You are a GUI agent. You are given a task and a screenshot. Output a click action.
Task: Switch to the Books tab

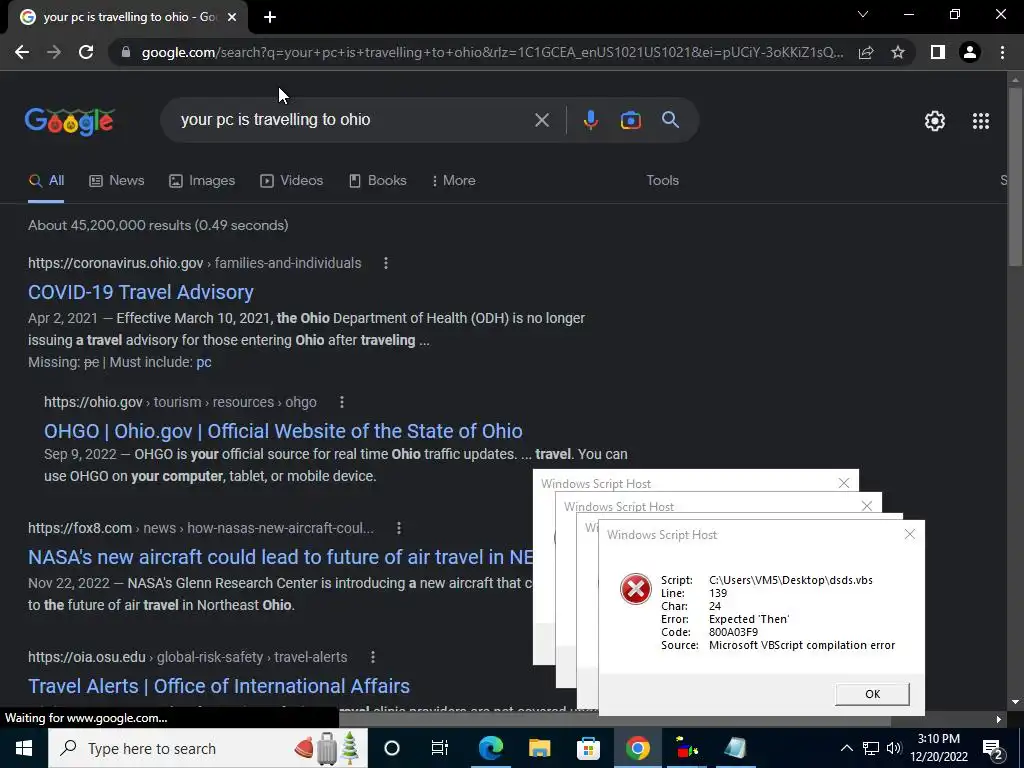pos(377,181)
